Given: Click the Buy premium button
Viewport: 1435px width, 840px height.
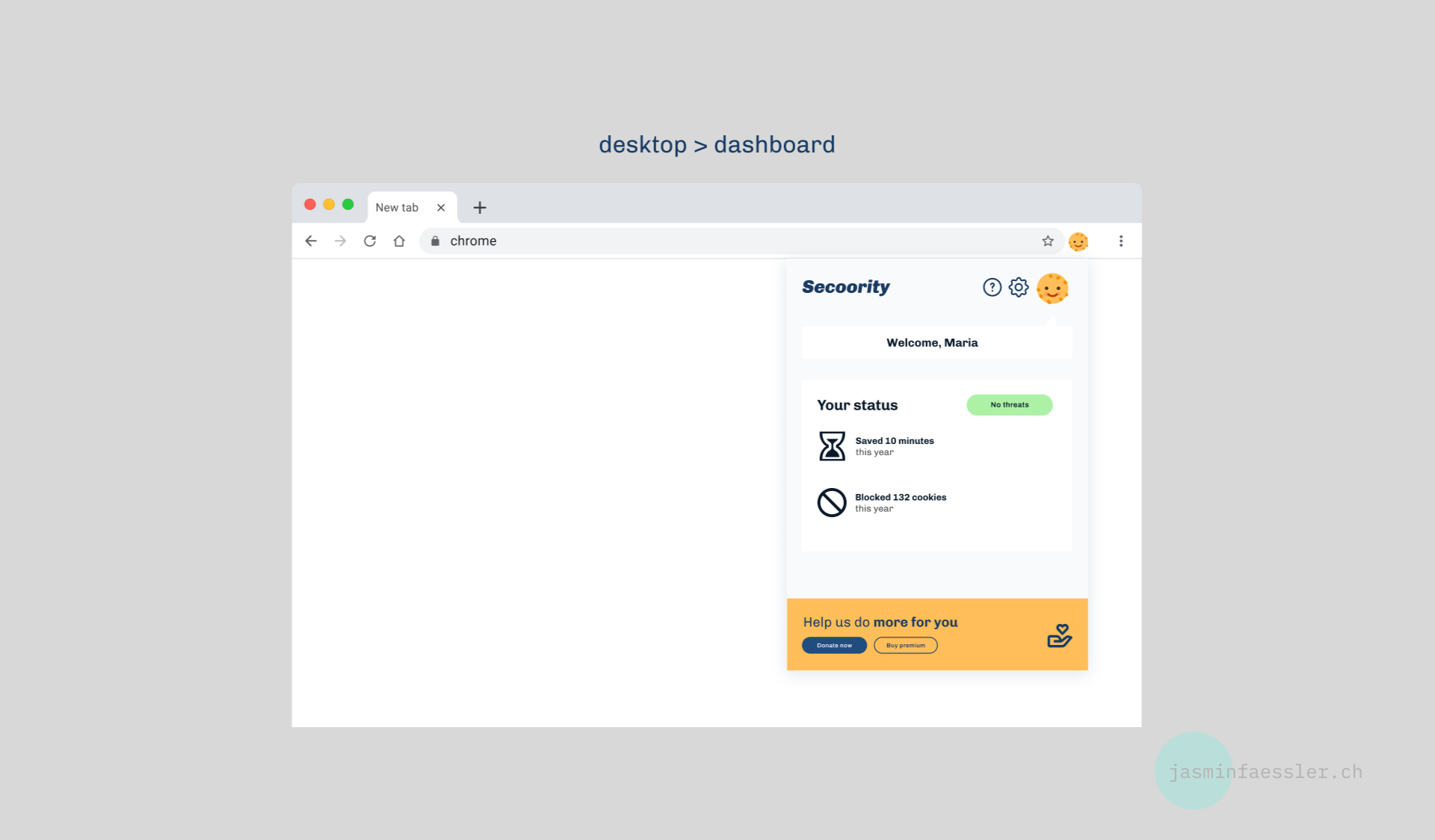Looking at the screenshot, I should pos(905,646).
